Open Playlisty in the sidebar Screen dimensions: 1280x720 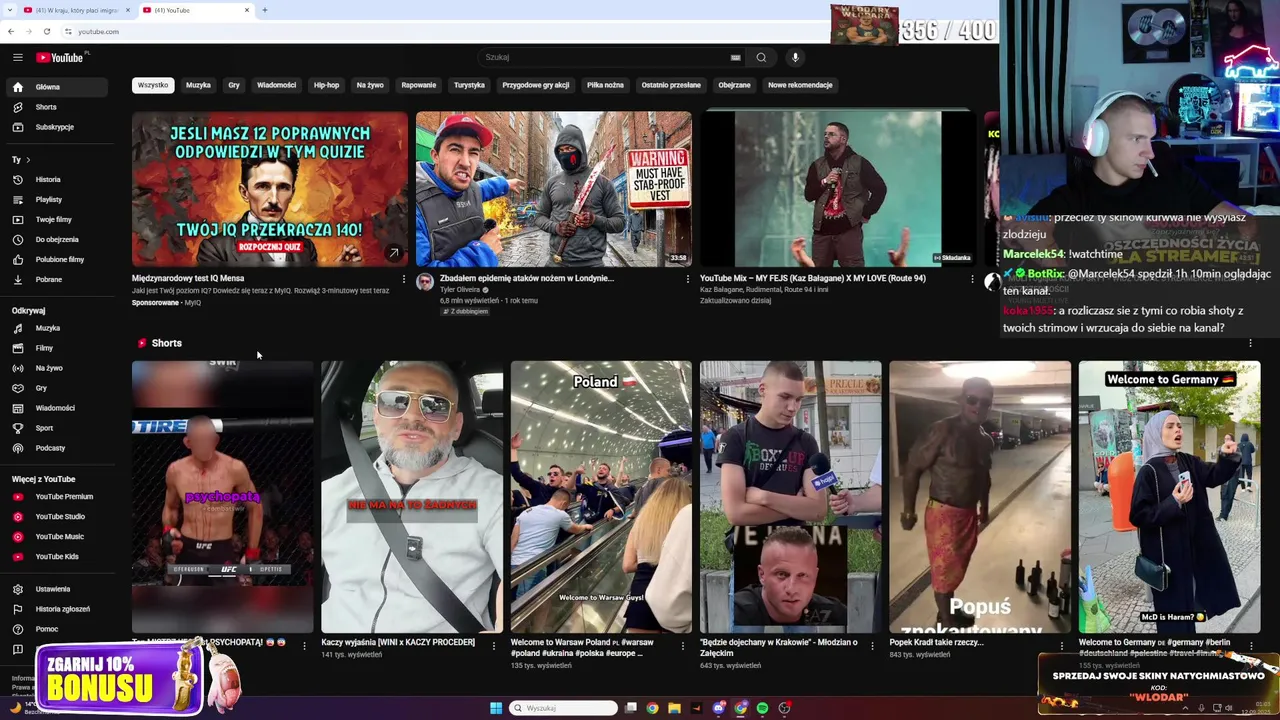(x=56, y=200)
